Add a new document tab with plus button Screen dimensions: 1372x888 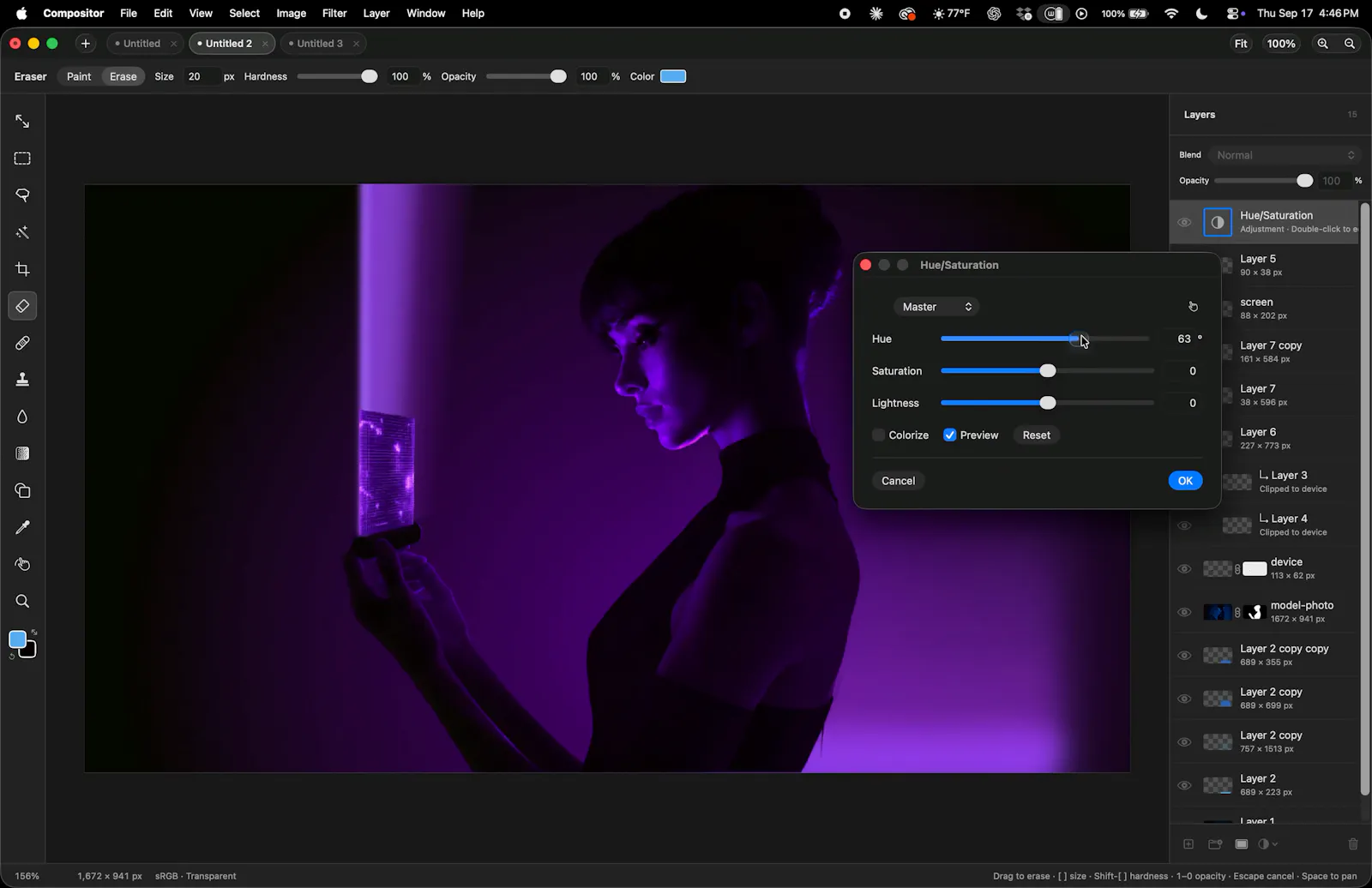tap(85, 44)
